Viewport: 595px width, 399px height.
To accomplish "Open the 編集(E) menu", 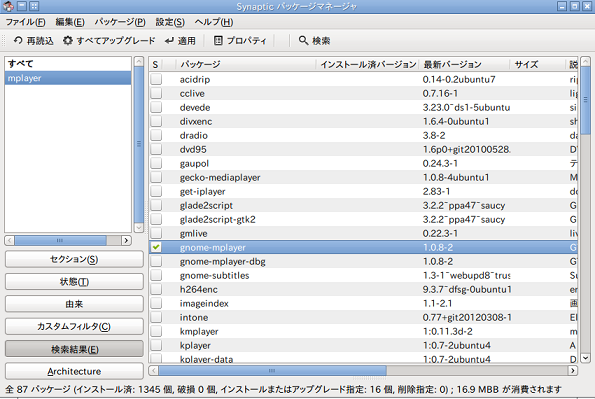I will pyautogui.click(x=70, y=22).
